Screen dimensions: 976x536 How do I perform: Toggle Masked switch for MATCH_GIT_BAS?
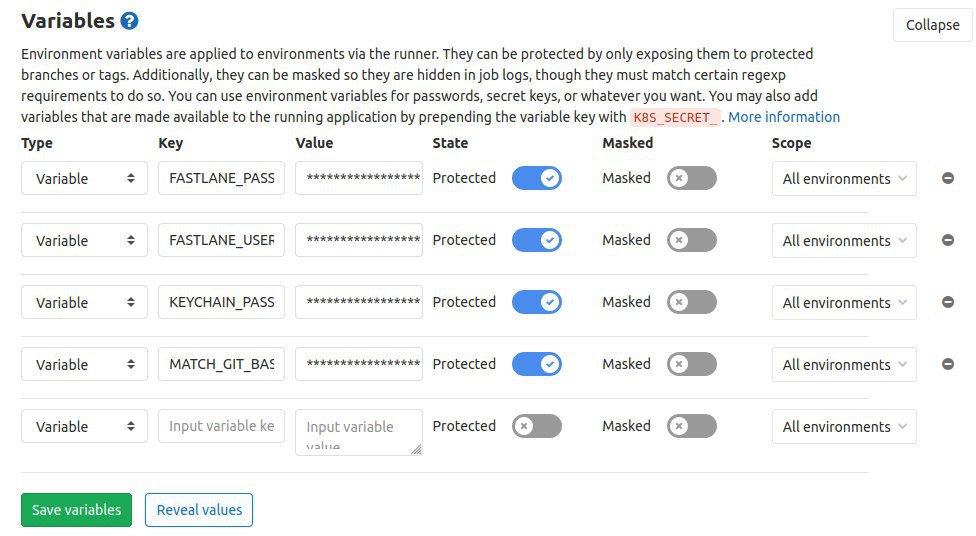click(692, 364)
